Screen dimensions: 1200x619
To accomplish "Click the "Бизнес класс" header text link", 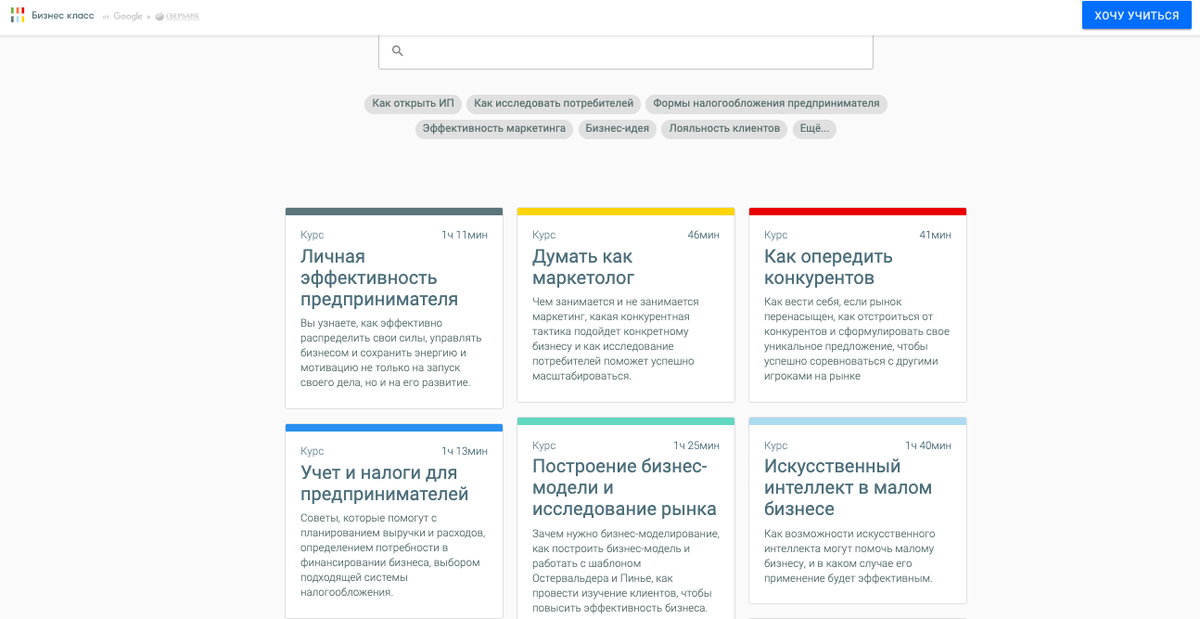I will 64,15.
